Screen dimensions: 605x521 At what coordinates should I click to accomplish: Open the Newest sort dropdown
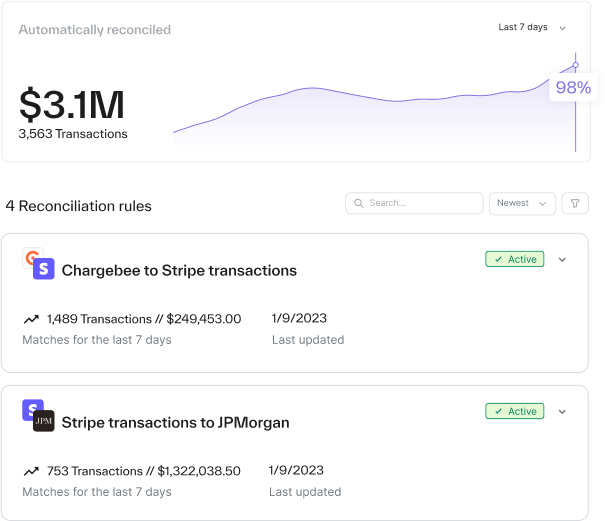point(522,203)
